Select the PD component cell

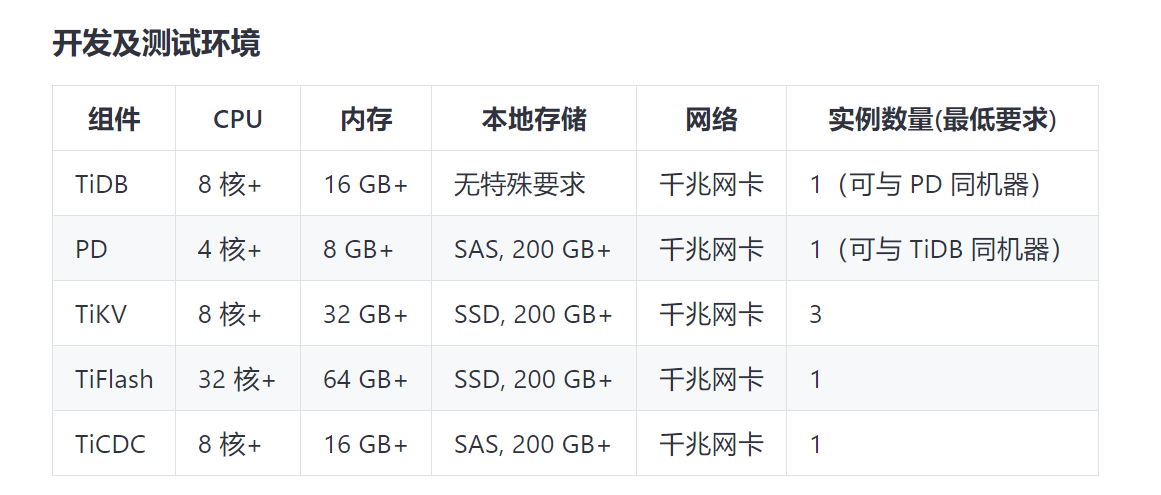pos(91,249)
